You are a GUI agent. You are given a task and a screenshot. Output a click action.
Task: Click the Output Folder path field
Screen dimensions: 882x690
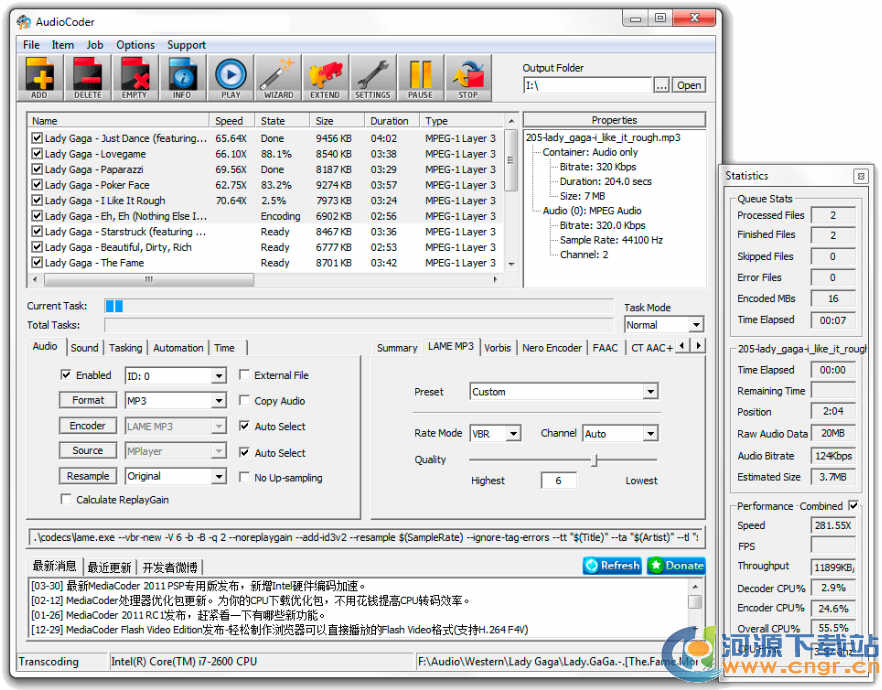(588, 85)
